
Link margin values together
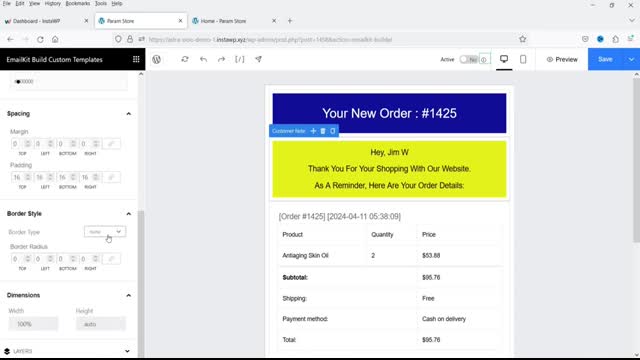pyautogui.click(x=111, y=144)
